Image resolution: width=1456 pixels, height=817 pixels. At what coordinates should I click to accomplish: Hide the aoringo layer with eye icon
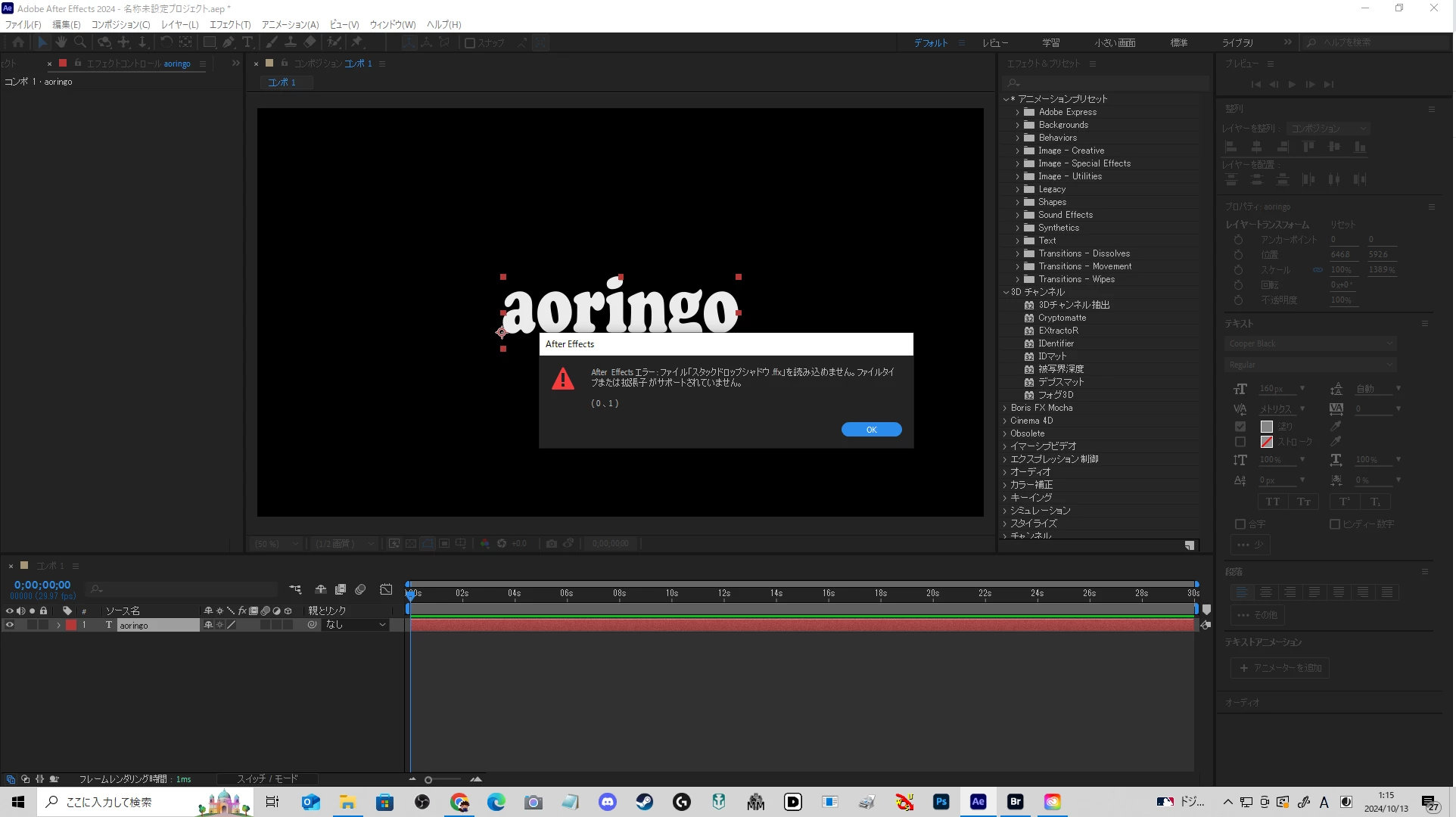10,625
